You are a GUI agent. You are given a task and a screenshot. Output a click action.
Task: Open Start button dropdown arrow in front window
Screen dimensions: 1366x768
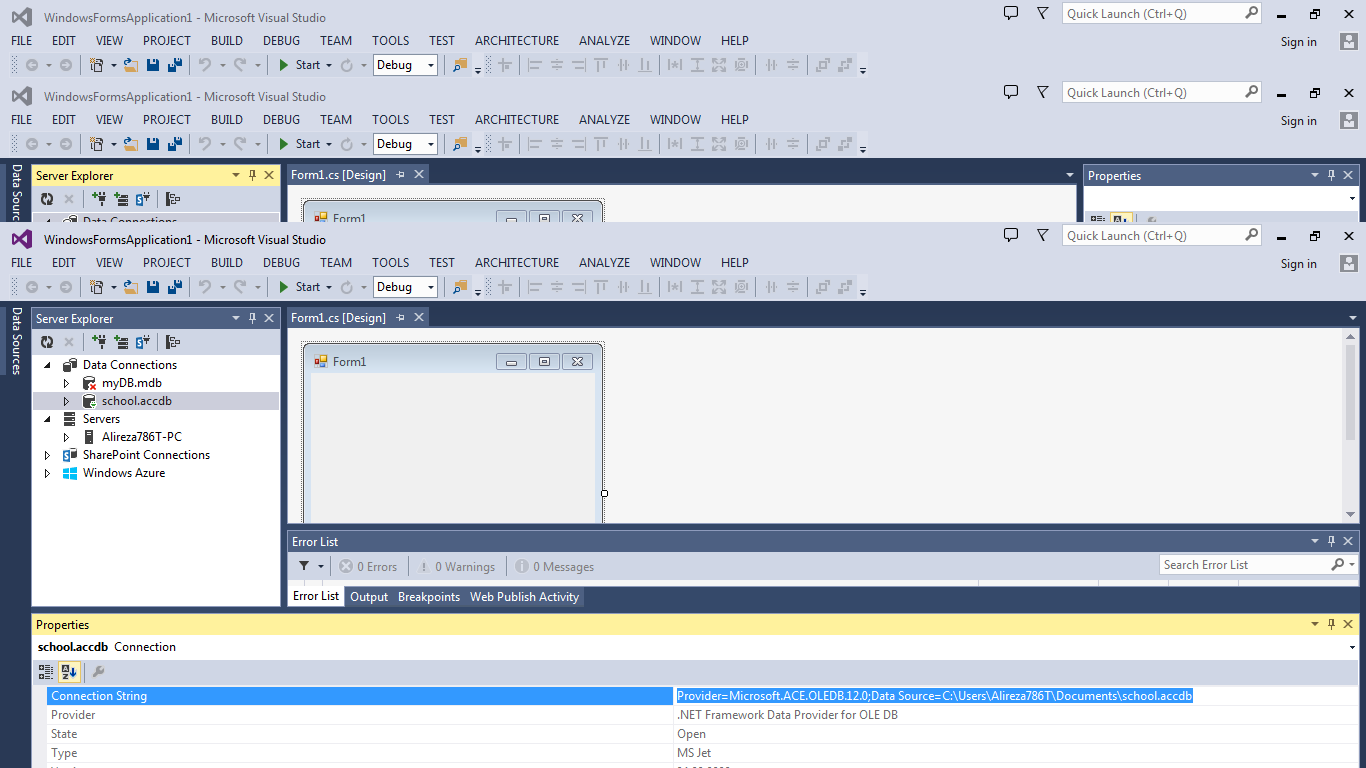point(328,287)
